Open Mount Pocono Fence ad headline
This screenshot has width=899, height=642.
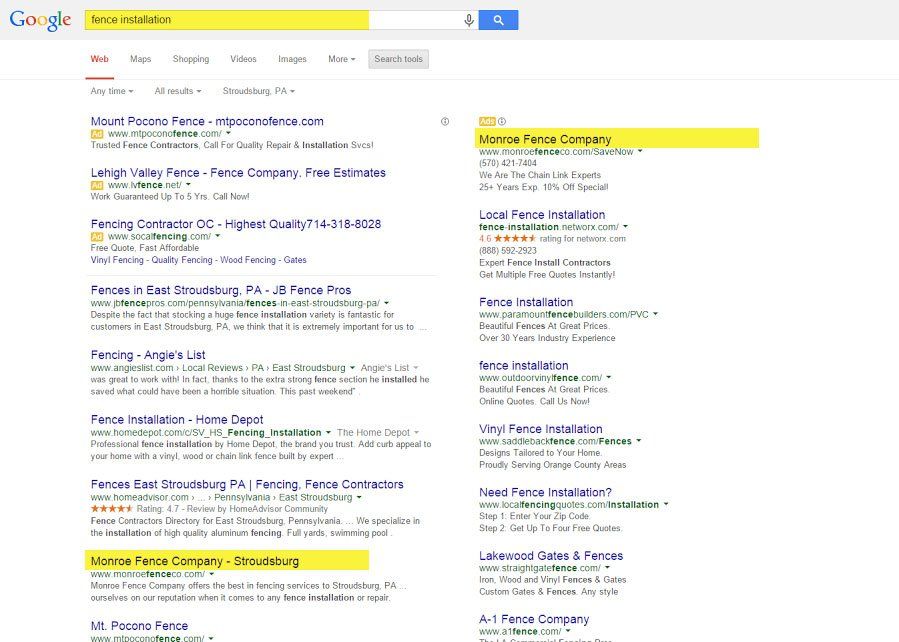[x=207, y=122]
